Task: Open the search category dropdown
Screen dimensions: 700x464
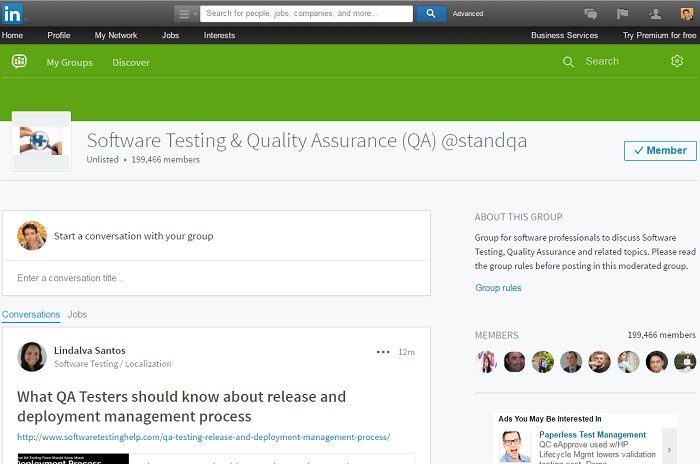Action: click(x=187, y=14)
